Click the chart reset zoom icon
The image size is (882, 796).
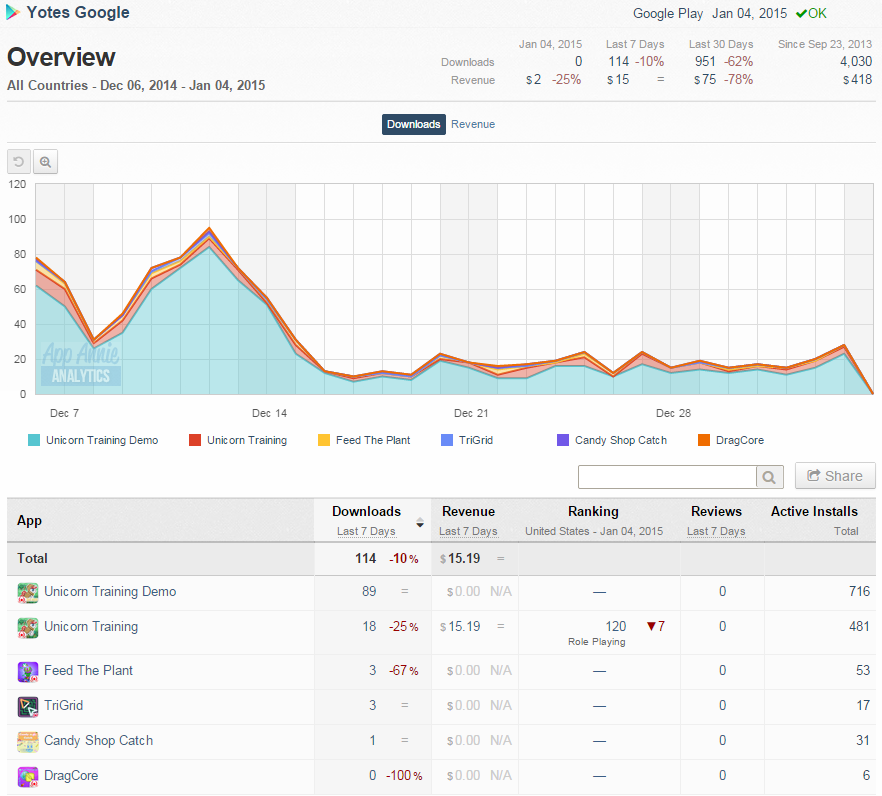(x=19, y=162)
